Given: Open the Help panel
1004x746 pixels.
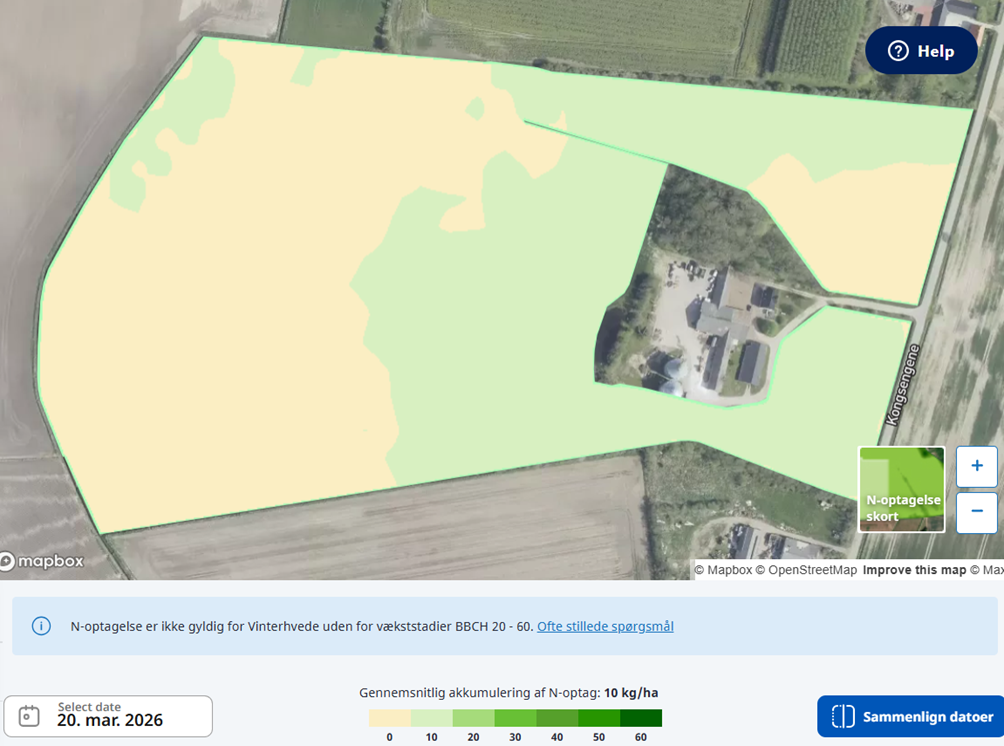Looking at the screenshot, I should [921, 50].
